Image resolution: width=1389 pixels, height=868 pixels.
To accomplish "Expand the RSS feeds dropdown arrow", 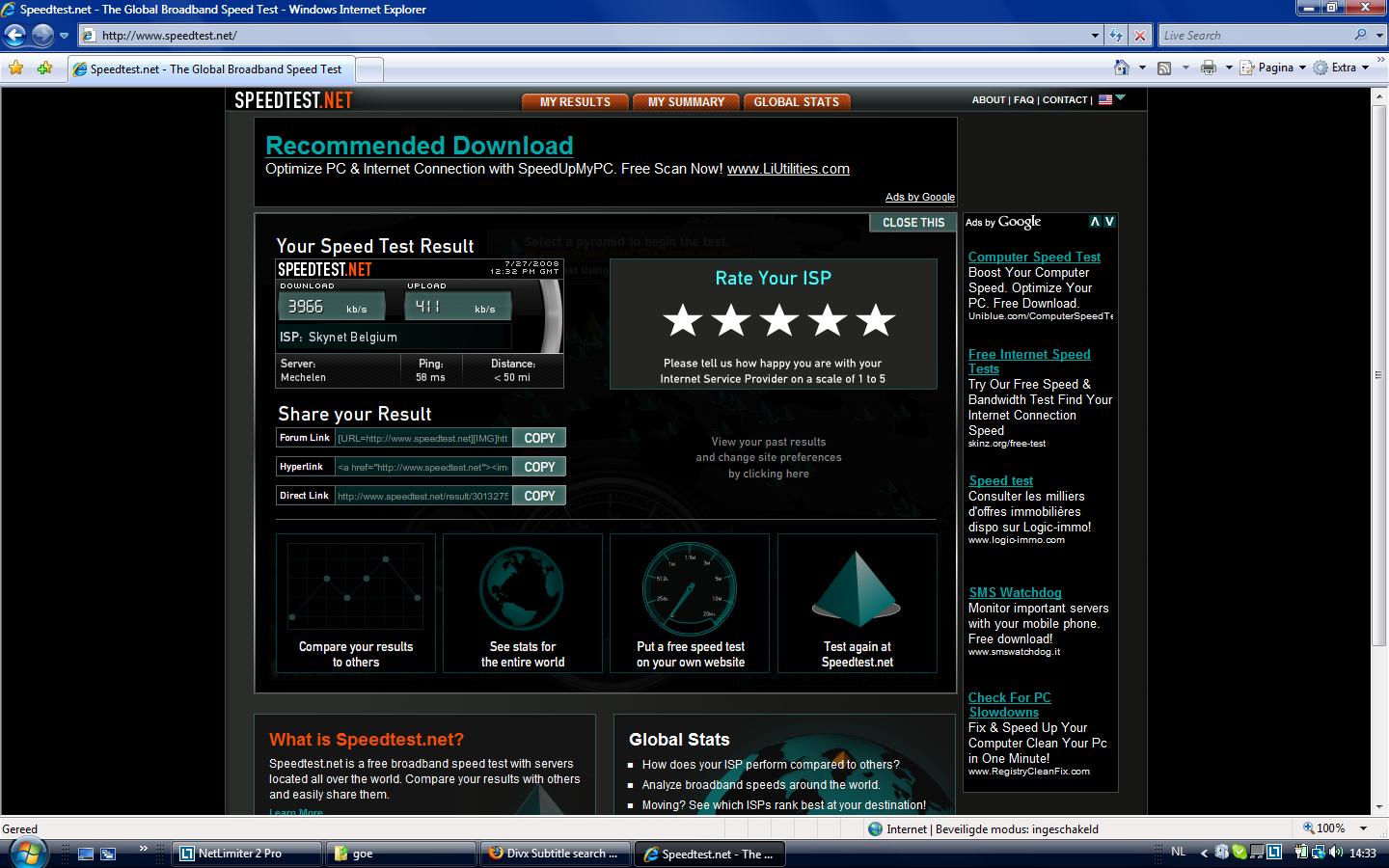I will [1184, 68].
